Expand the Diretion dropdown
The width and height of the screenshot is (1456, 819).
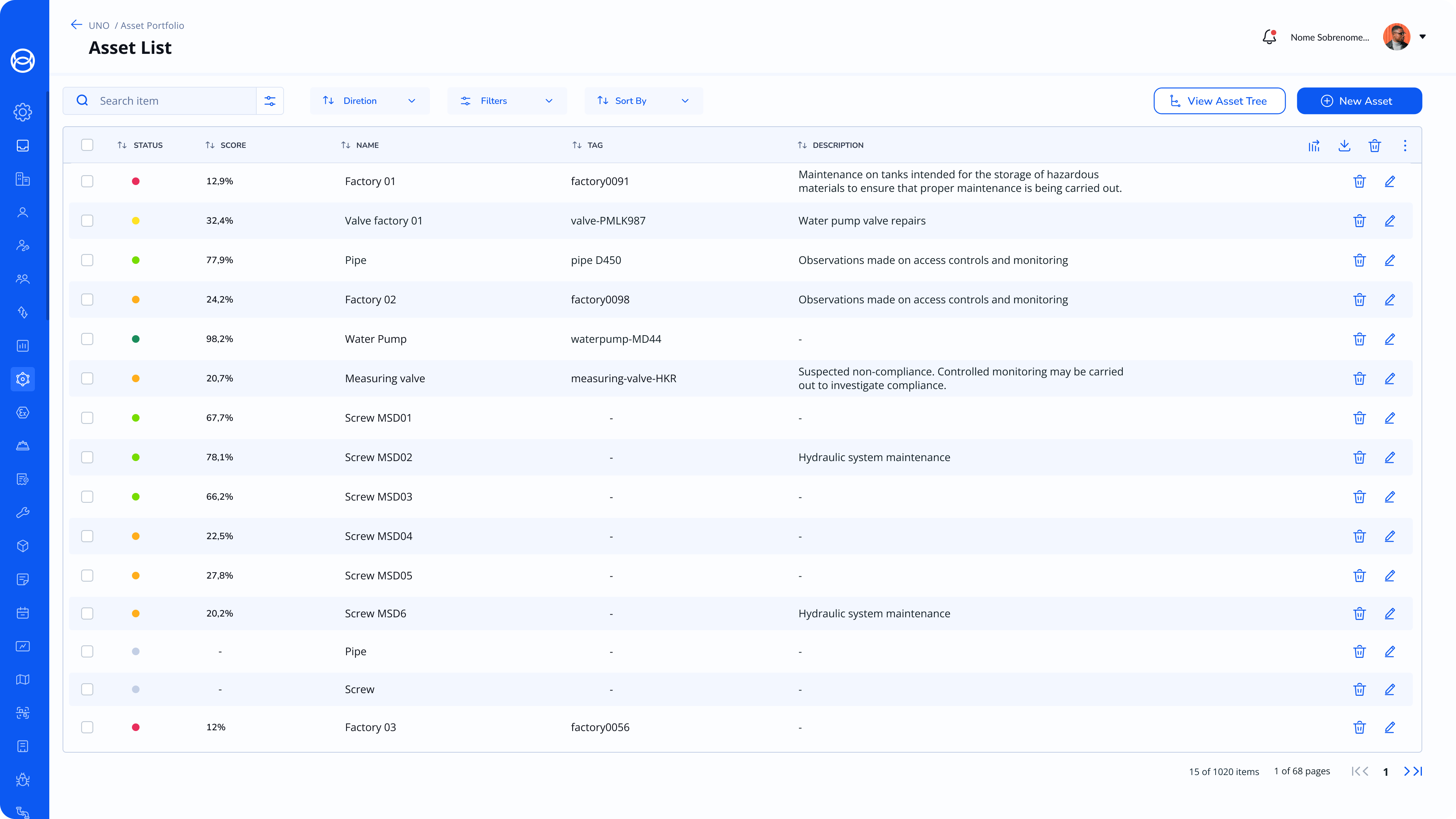pyautogui.click(x=370, y=100)
